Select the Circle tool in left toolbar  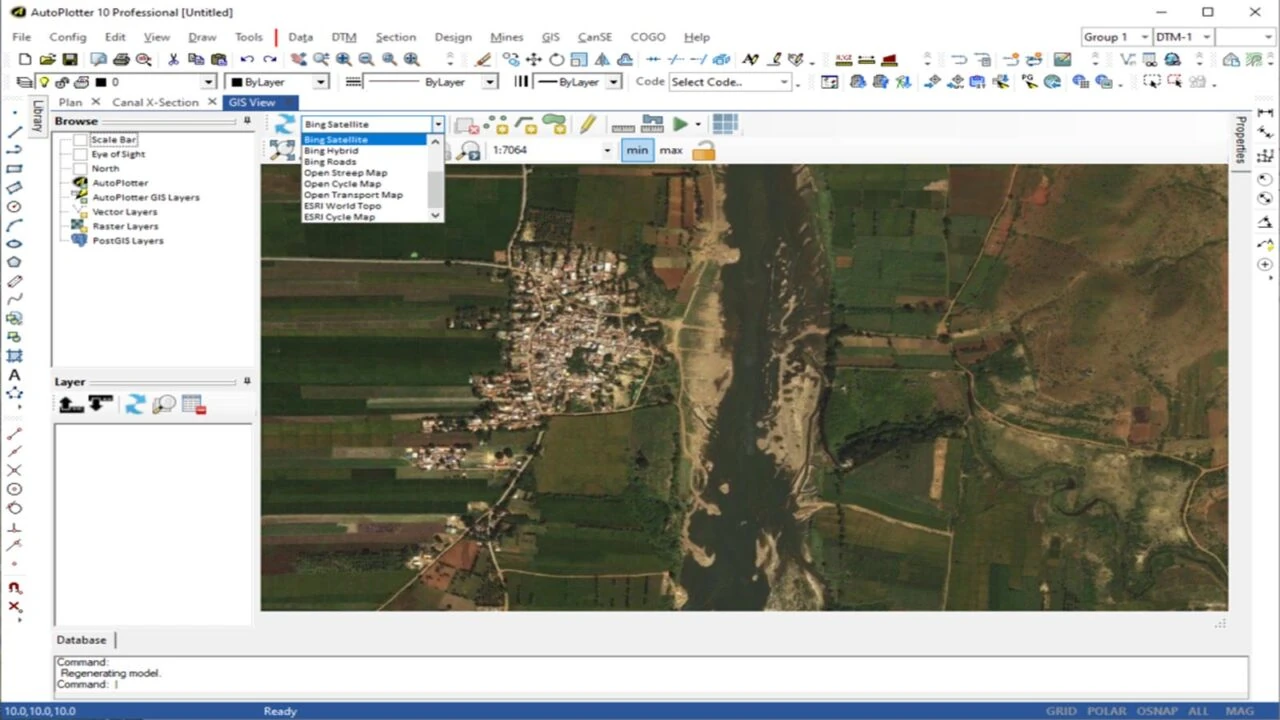click(15, 206)
